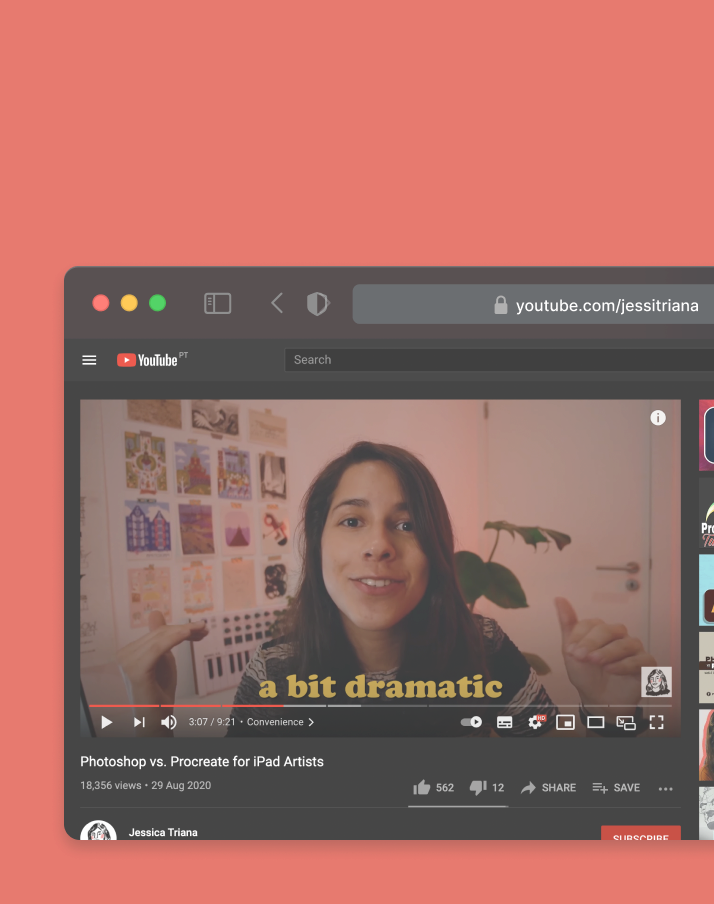Open the YouTube hamburger guide menu

(x=89, y=360)
